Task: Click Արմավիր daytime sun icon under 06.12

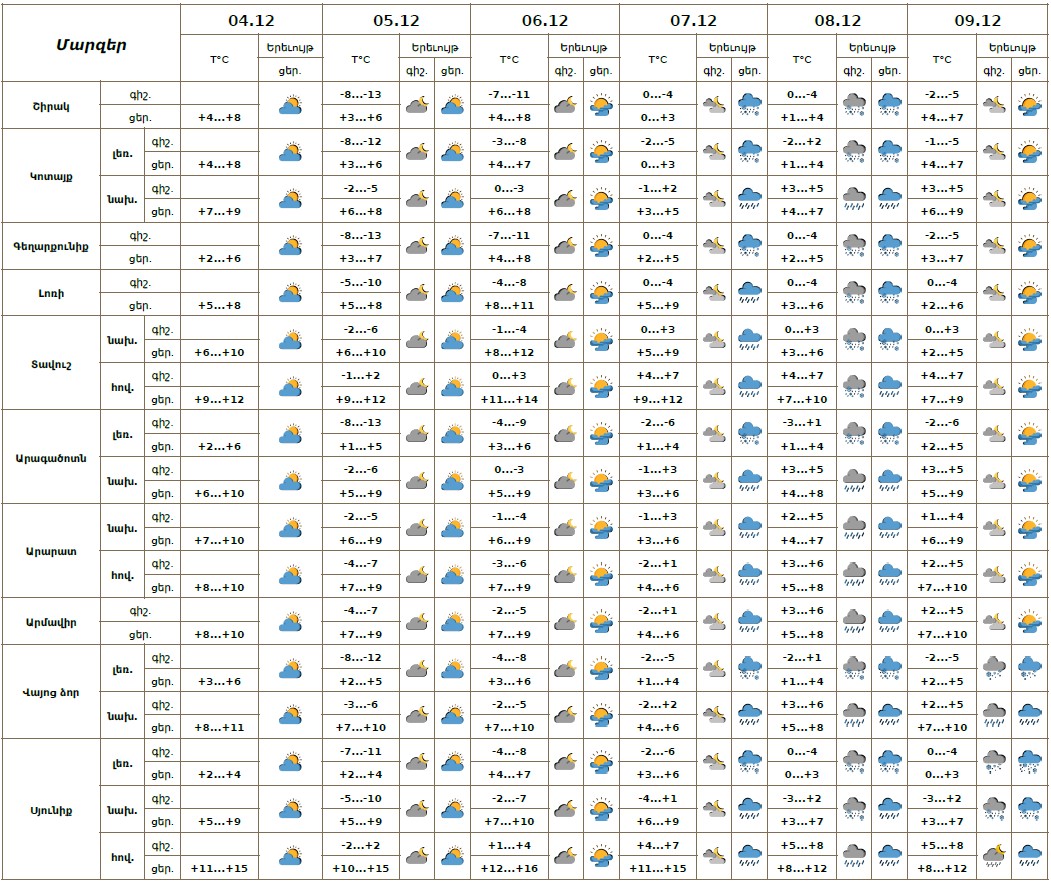Action: (x=600, y=622)
